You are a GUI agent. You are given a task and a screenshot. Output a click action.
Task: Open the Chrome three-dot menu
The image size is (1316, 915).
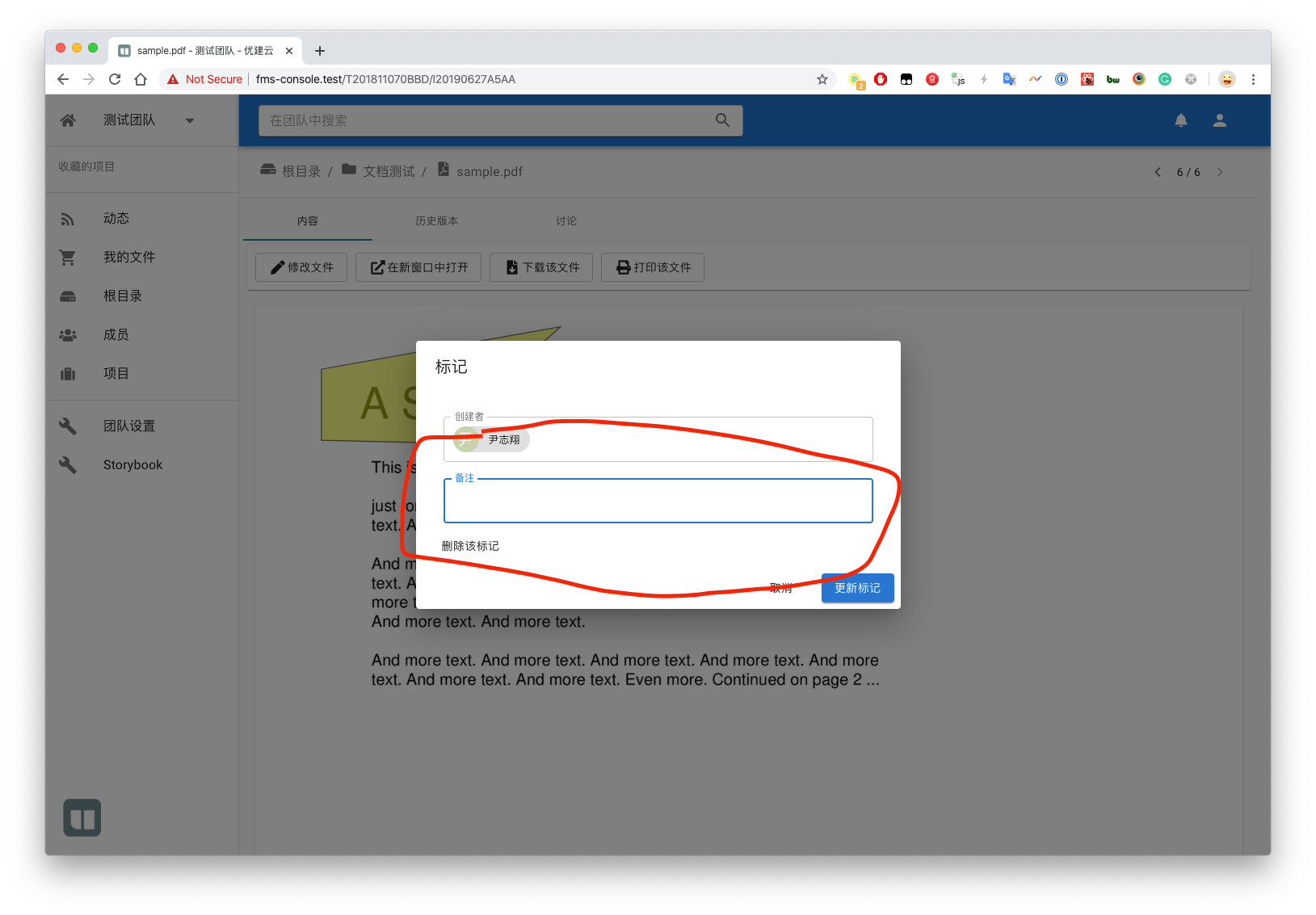1253,79
